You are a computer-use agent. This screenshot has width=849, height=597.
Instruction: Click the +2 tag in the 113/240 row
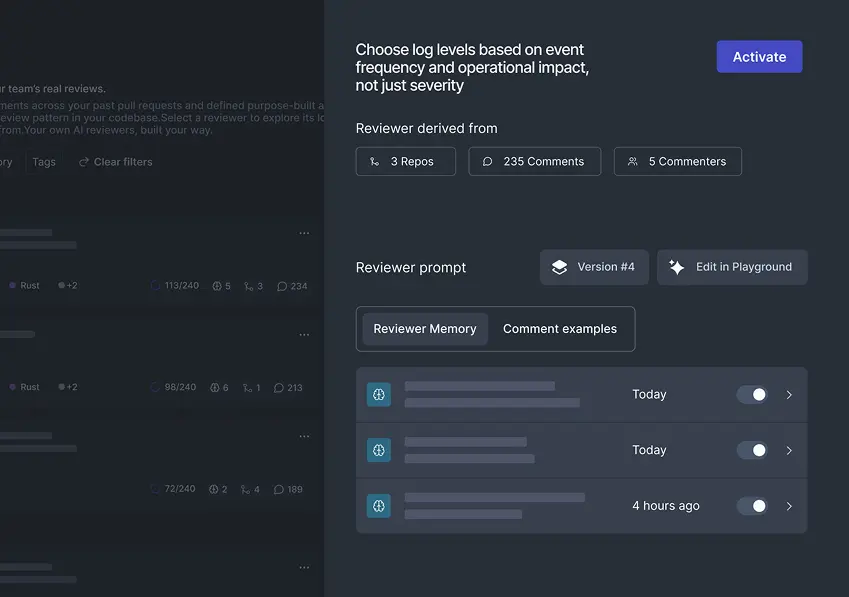pos(68,285)
